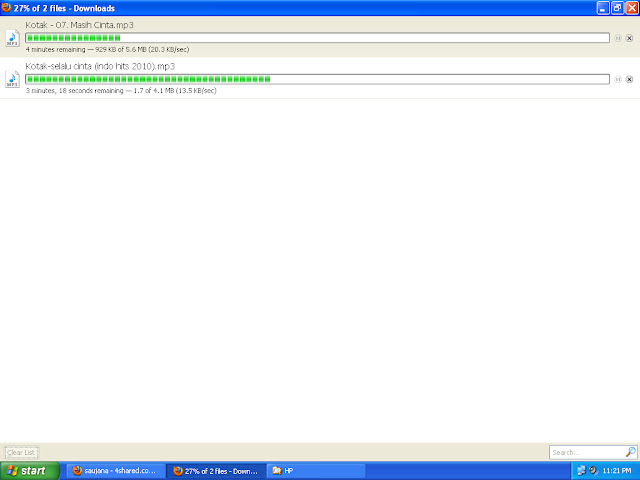Pause the Masih Cinta.mp3 download
Screen dimensions: 640x480
point(618,38)
